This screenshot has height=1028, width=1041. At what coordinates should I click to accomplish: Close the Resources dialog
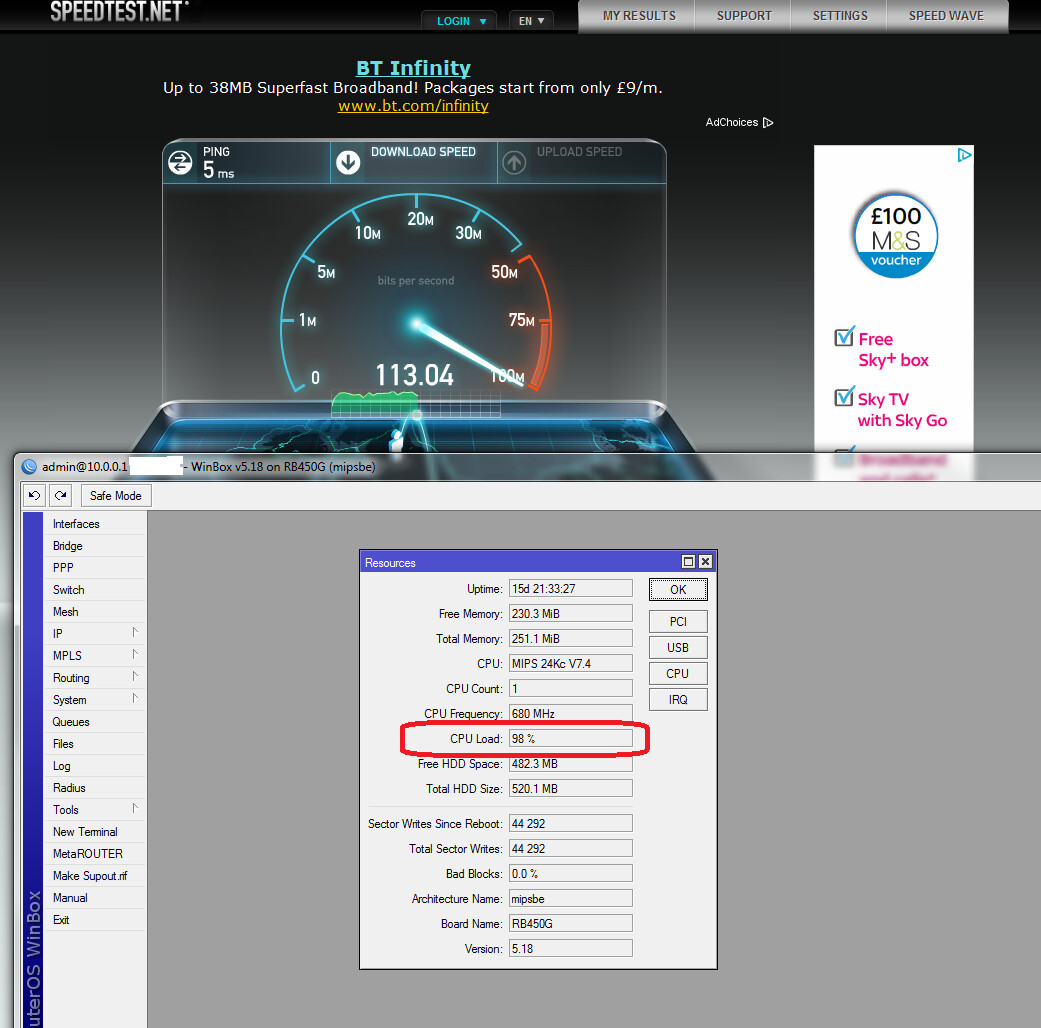tap(705, 562)
